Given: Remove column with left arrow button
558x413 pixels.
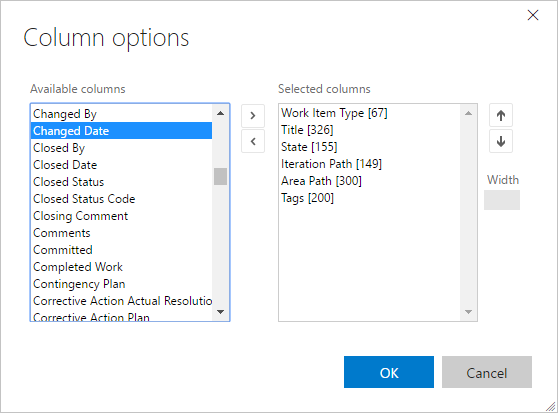Looking at the screenshot, I should (x=253, y=141).
